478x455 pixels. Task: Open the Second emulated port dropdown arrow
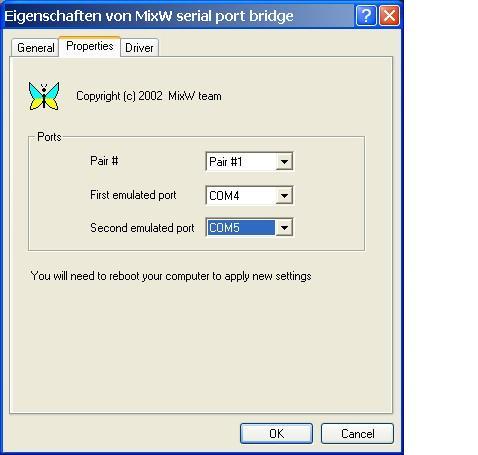pos(284,228)
